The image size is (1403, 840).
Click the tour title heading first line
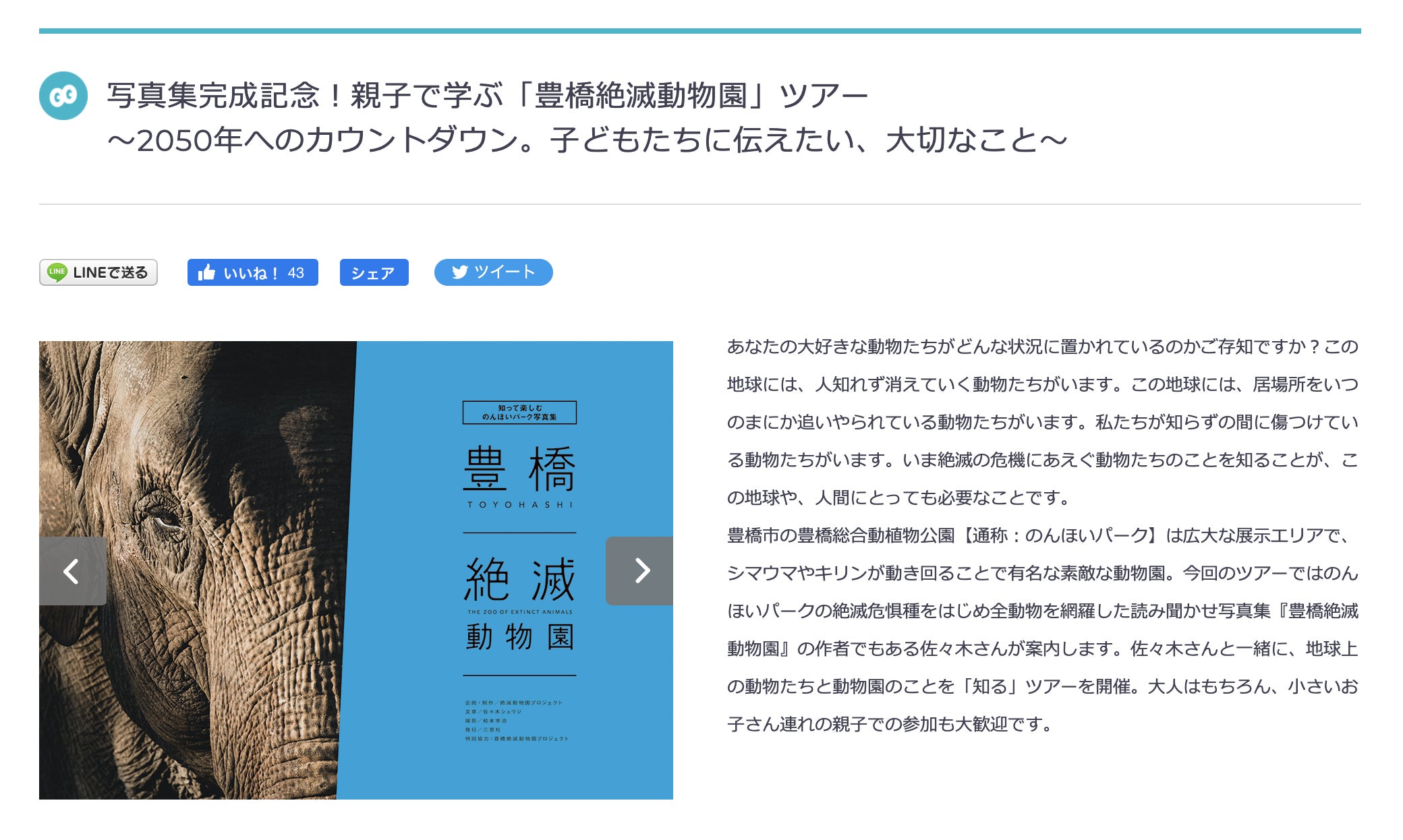click(x=487, y=95)
